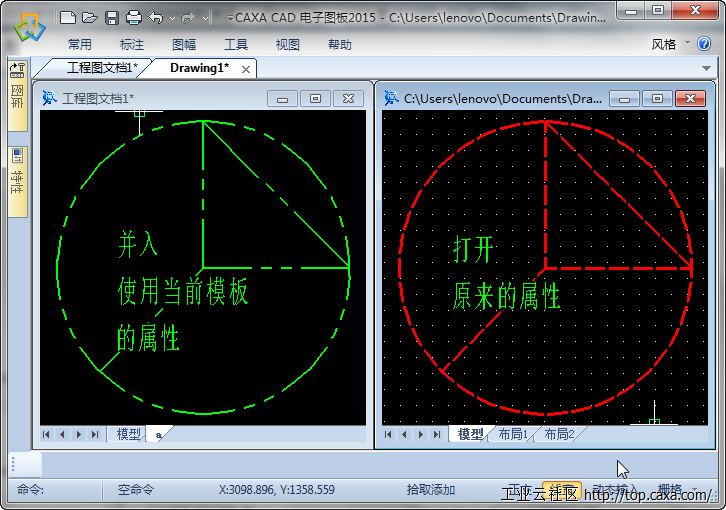Screen dimensions: 726x510
Task: Open the 常用 ribbon tab
Action: [80, 44]
